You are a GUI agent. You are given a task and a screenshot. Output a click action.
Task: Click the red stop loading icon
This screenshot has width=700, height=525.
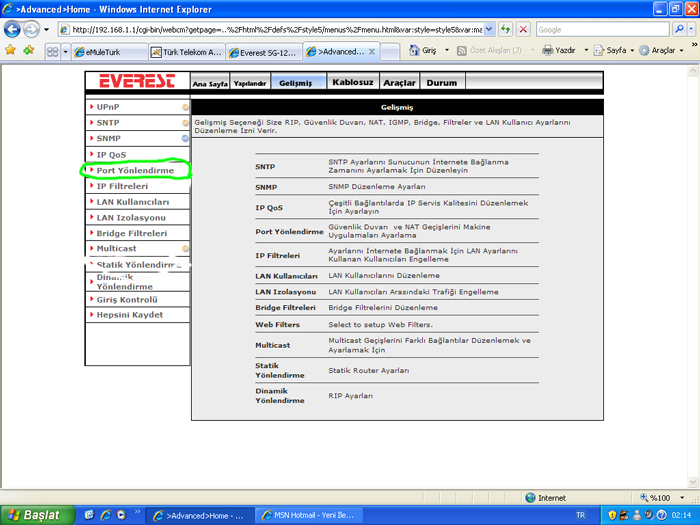pos(523,29)
